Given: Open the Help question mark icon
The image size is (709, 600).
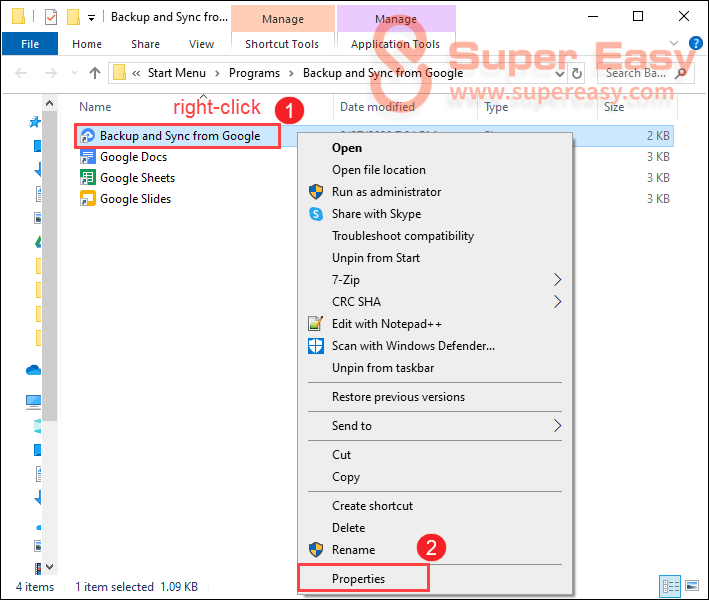Looking at the screenshot, I should pyautogui.click(x=695, y=43).
